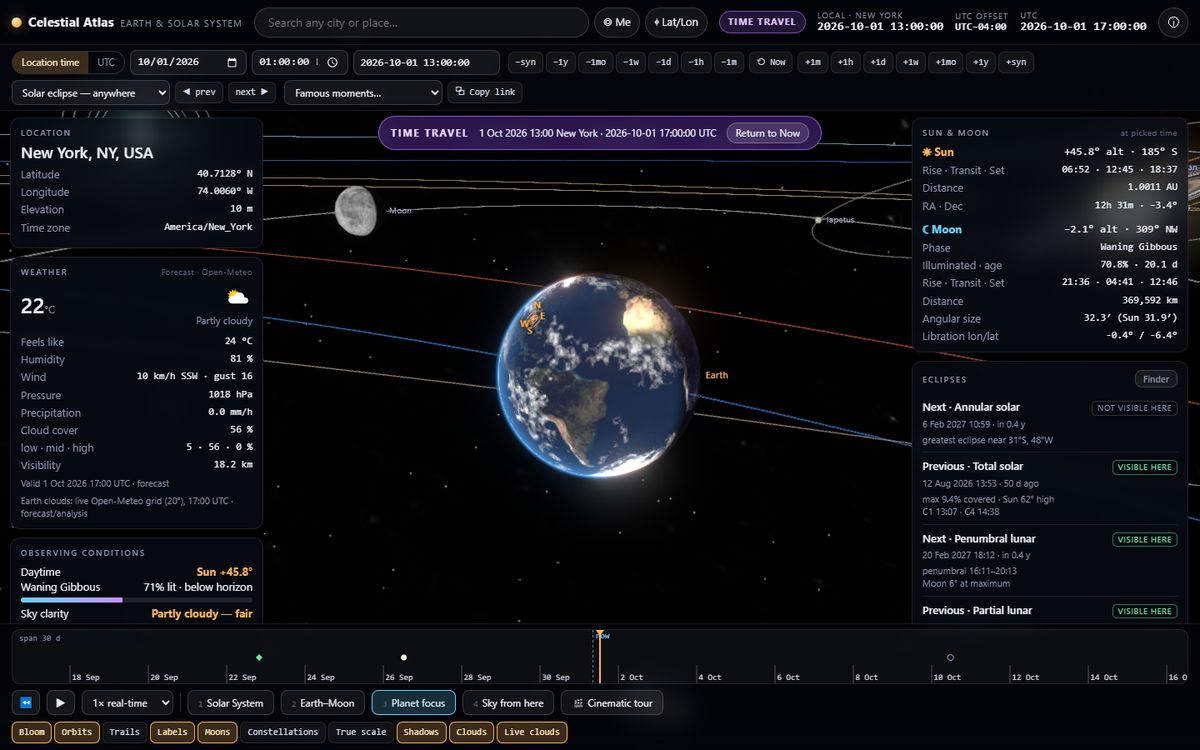Click the partly cloudy weather icon
The image size is (1200, 750).
pyautogui.click(x=238, y=297)
